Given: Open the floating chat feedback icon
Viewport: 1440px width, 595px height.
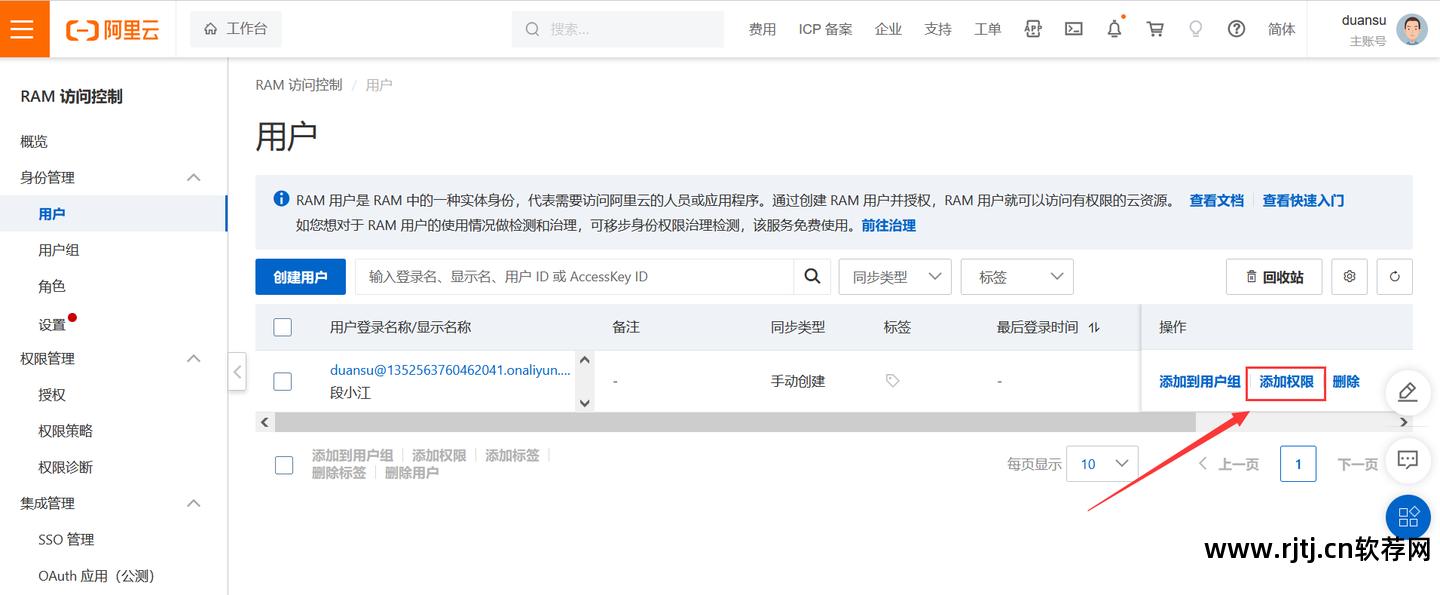Looking at the screenshot, I should coord(1408,460).
